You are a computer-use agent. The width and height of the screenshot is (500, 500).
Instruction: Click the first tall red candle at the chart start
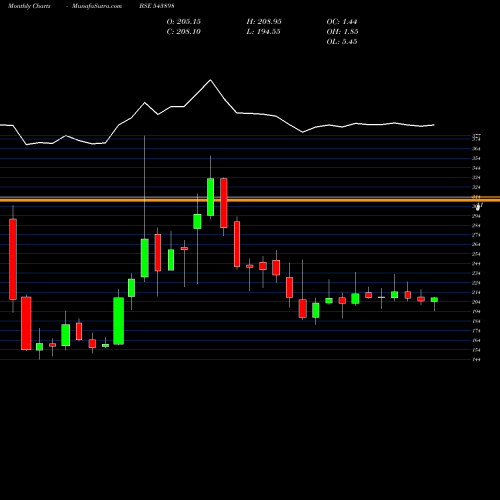pyautogui.click(x=13, y=259)
